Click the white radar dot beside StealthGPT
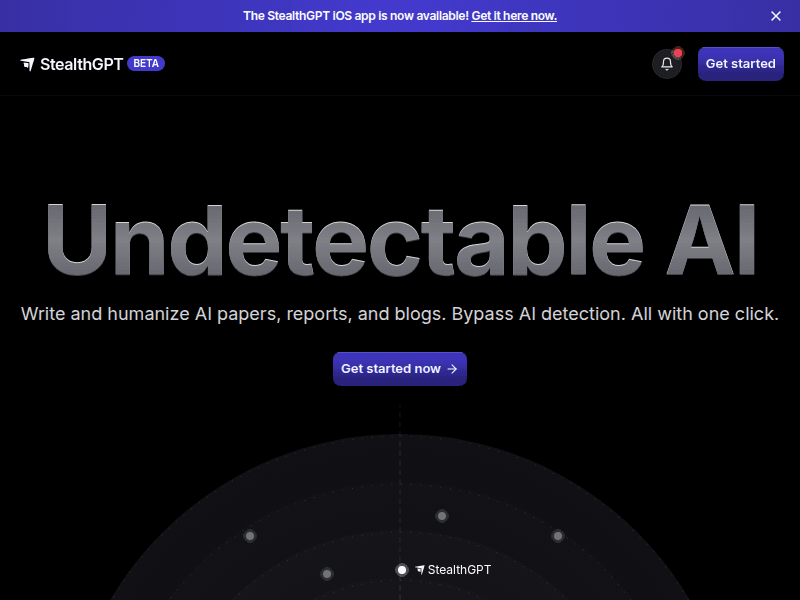The width and height of the screenshot is (800, 600). (402, 570)
